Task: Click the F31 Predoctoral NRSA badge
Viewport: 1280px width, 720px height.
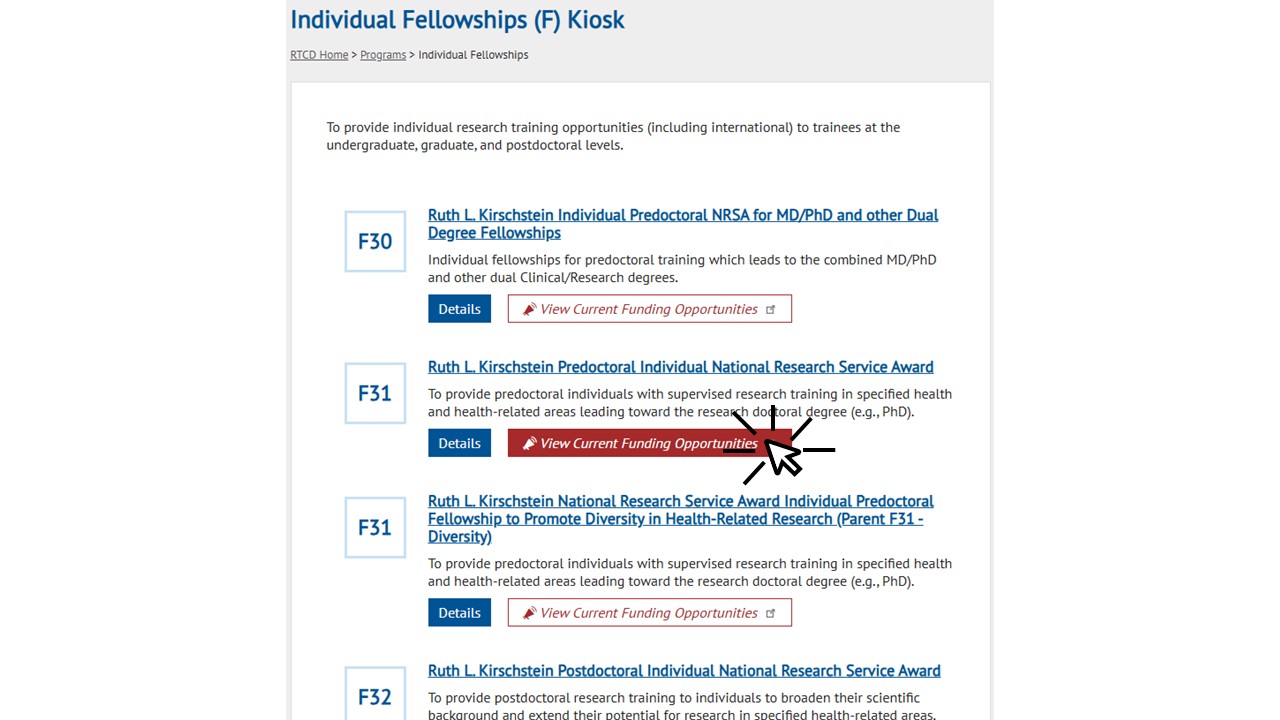Action: coord(375,393)
